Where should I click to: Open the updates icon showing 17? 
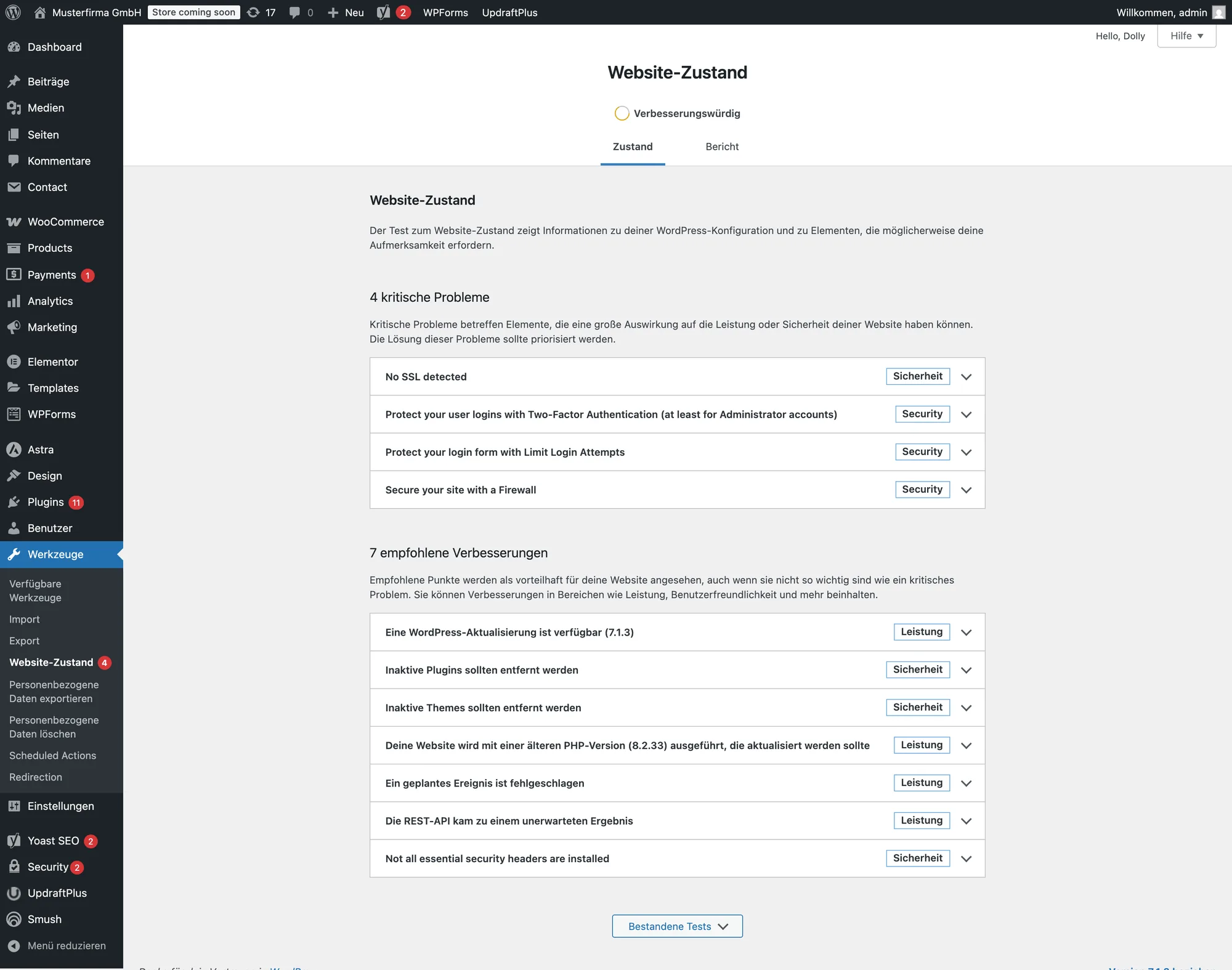click(261, 12)
